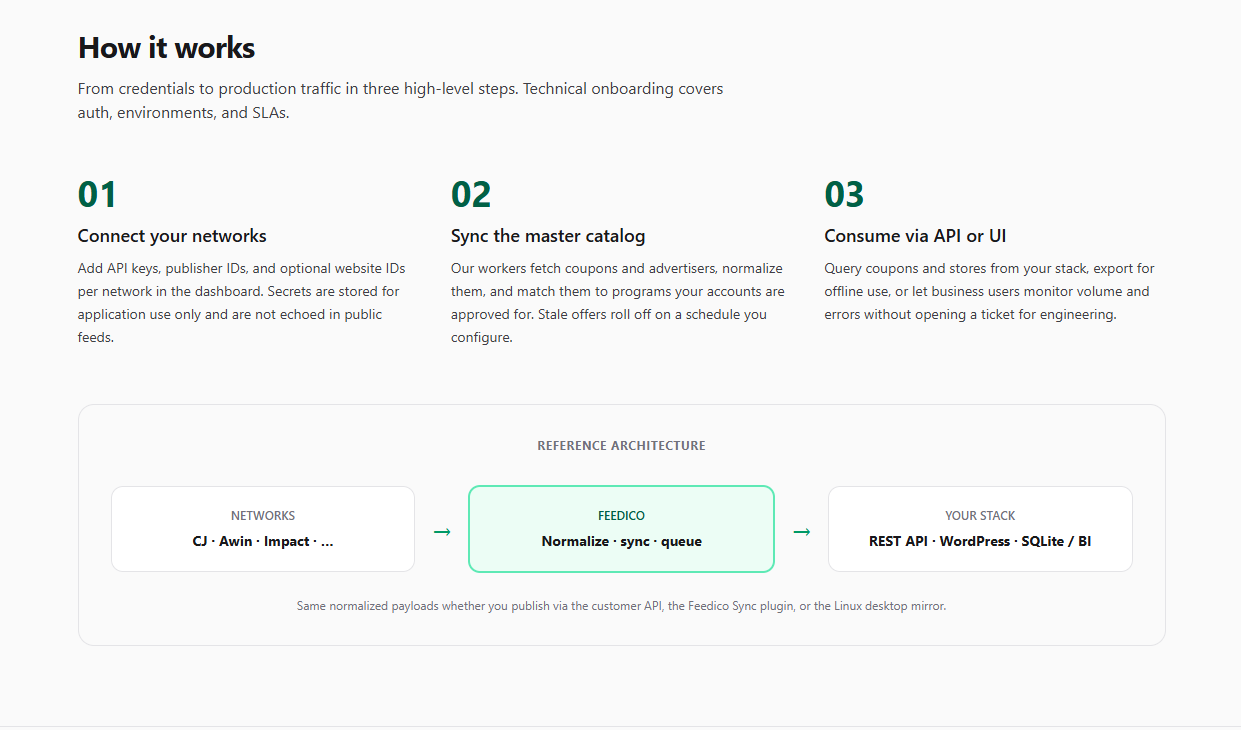This screenshot has height=730, width=1241.
Task: Click the NETWORKS label in first card
Action: point(263,516)
